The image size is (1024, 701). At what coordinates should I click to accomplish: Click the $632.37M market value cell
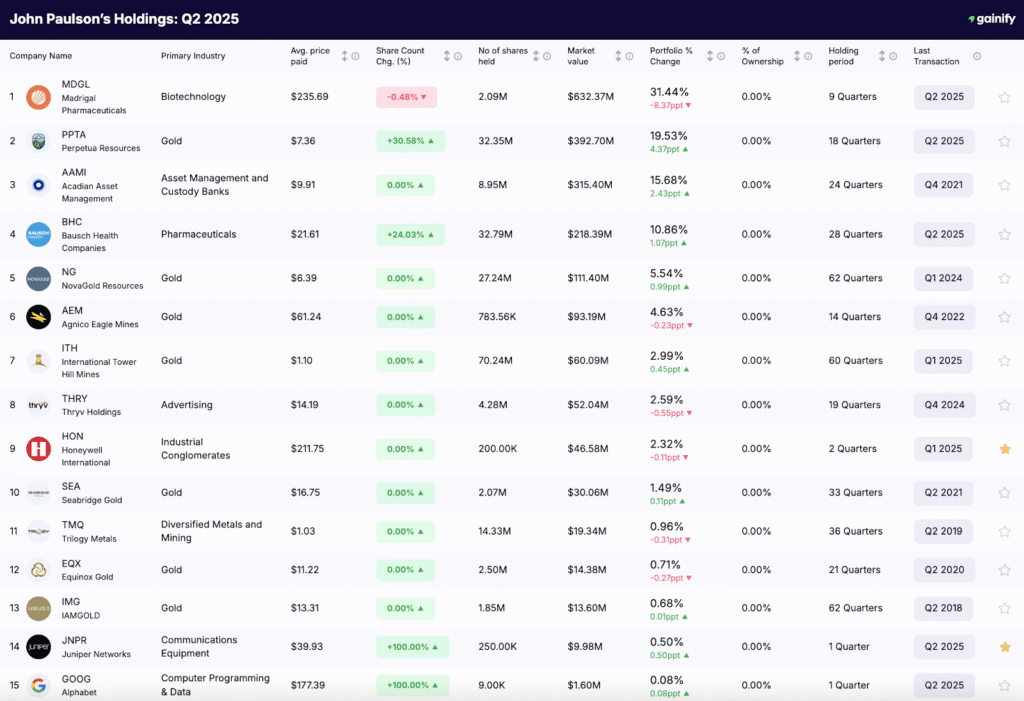[590, 97]
